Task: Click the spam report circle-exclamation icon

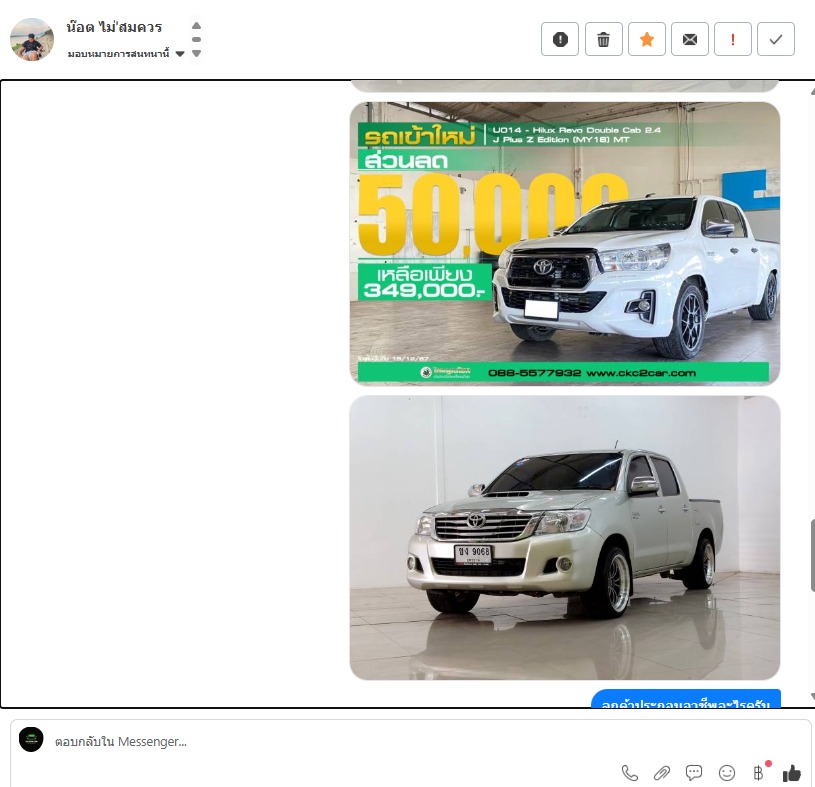Action: tap(560, 39)
